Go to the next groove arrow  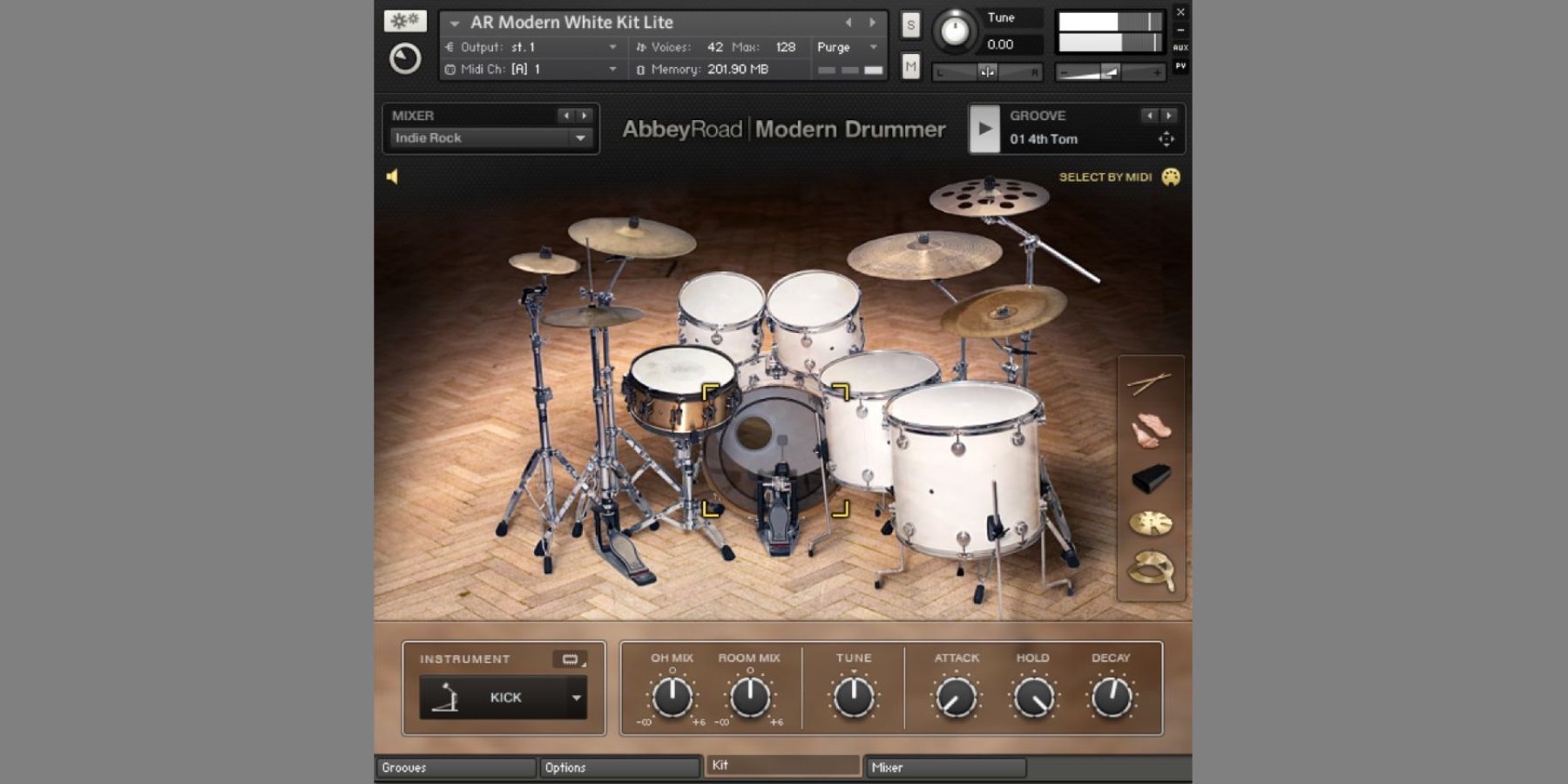pos(1168,115)
